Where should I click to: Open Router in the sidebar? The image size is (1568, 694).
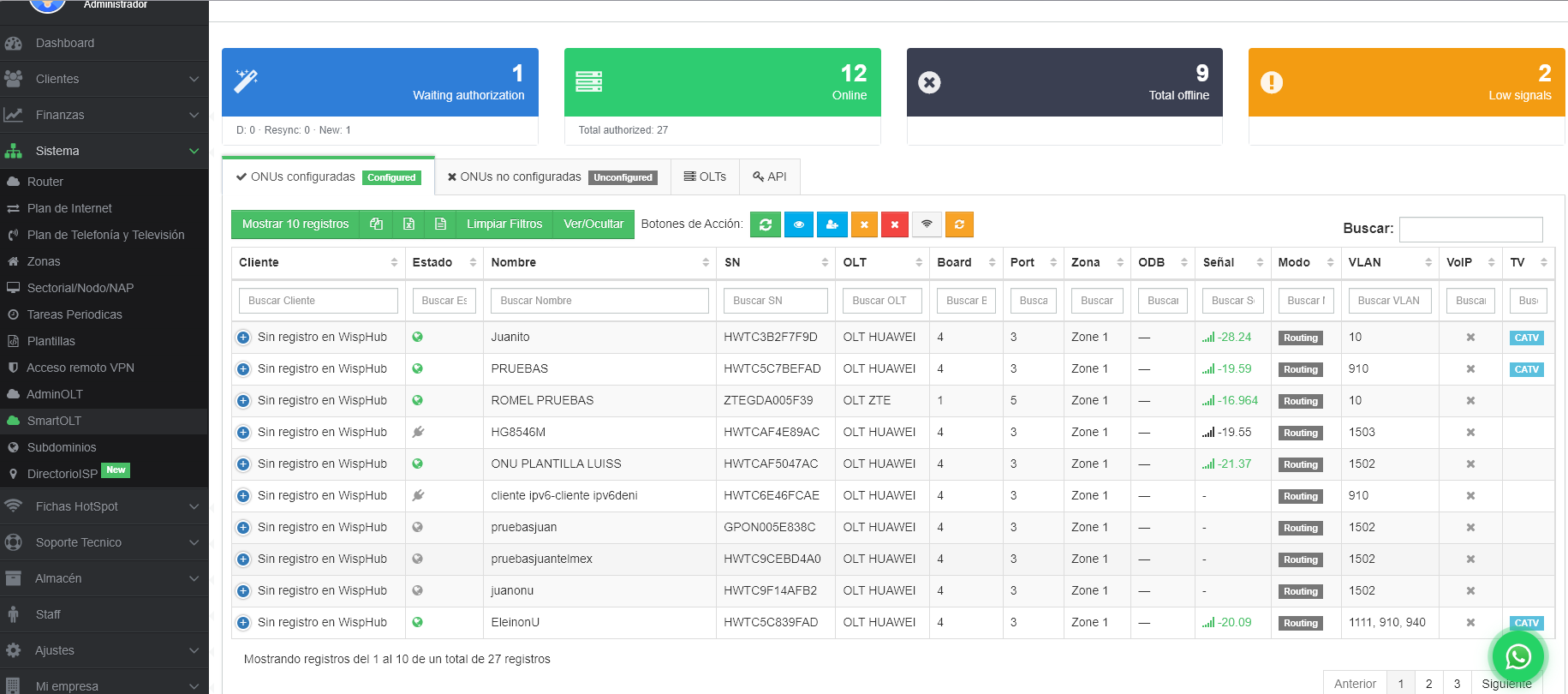tap(45, 182)
